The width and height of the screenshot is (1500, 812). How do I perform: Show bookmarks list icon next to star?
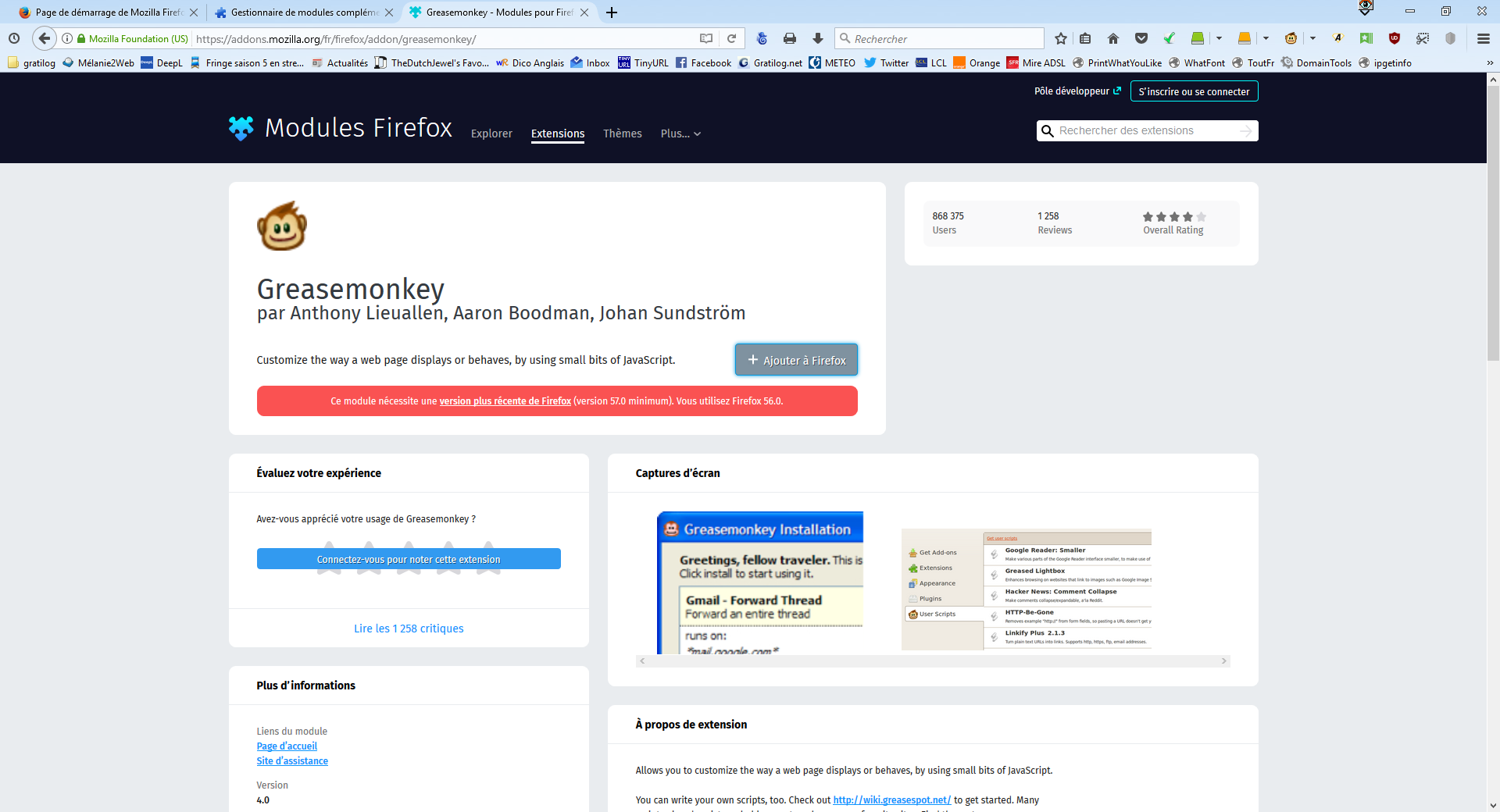pos(1085,38)
